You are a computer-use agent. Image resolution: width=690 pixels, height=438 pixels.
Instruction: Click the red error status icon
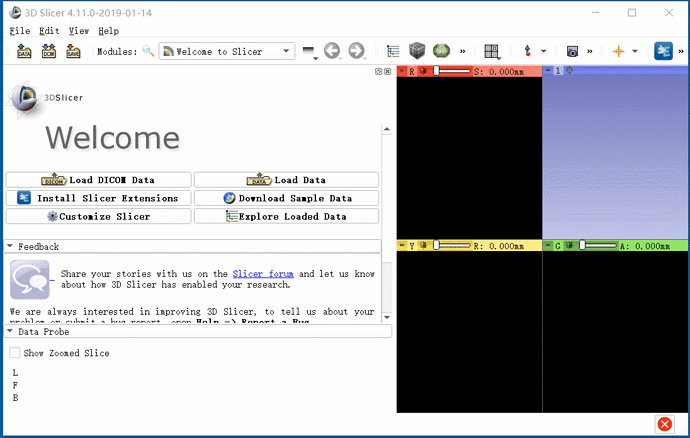(664, 424)
